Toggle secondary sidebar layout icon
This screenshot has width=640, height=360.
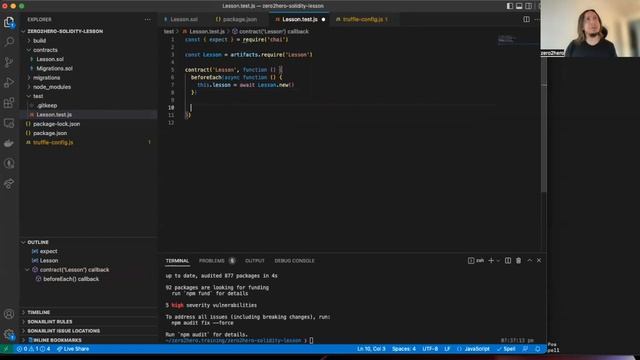coord(529,6)
